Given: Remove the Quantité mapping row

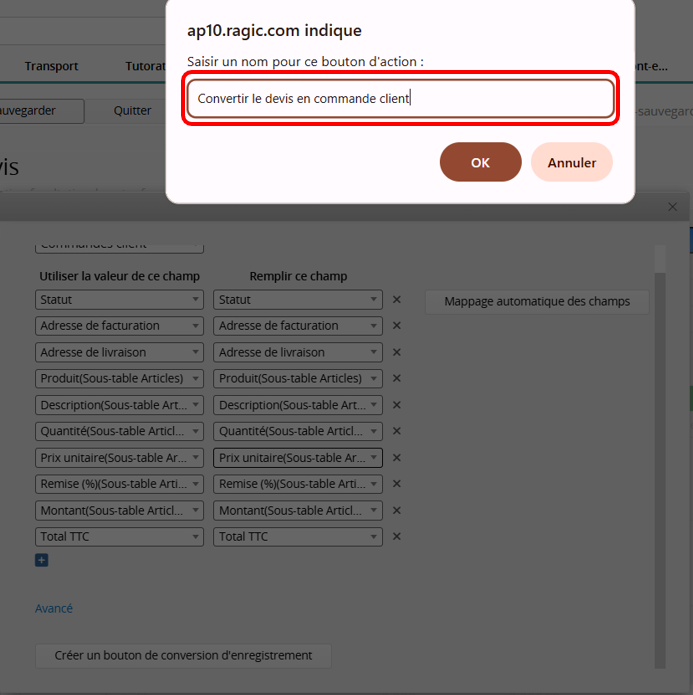Looking at the screenshot, I should point(396,431).
